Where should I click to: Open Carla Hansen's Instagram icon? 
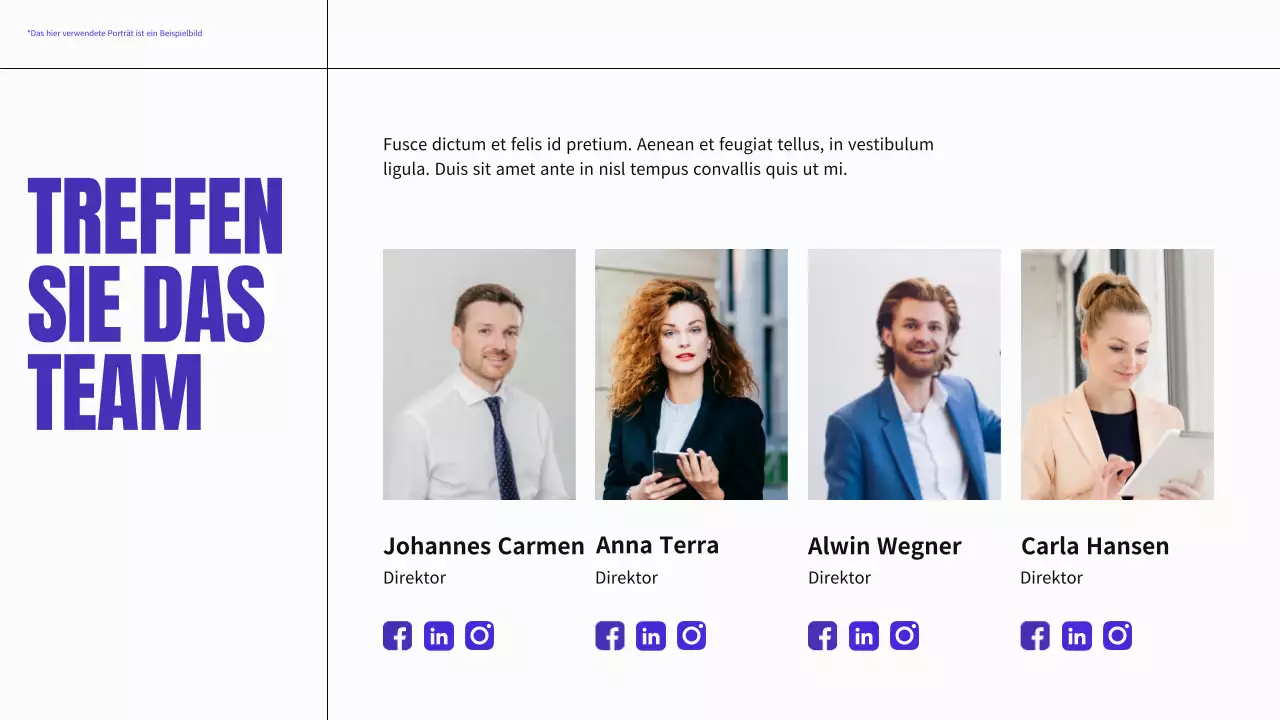(x=1117, y=636)
